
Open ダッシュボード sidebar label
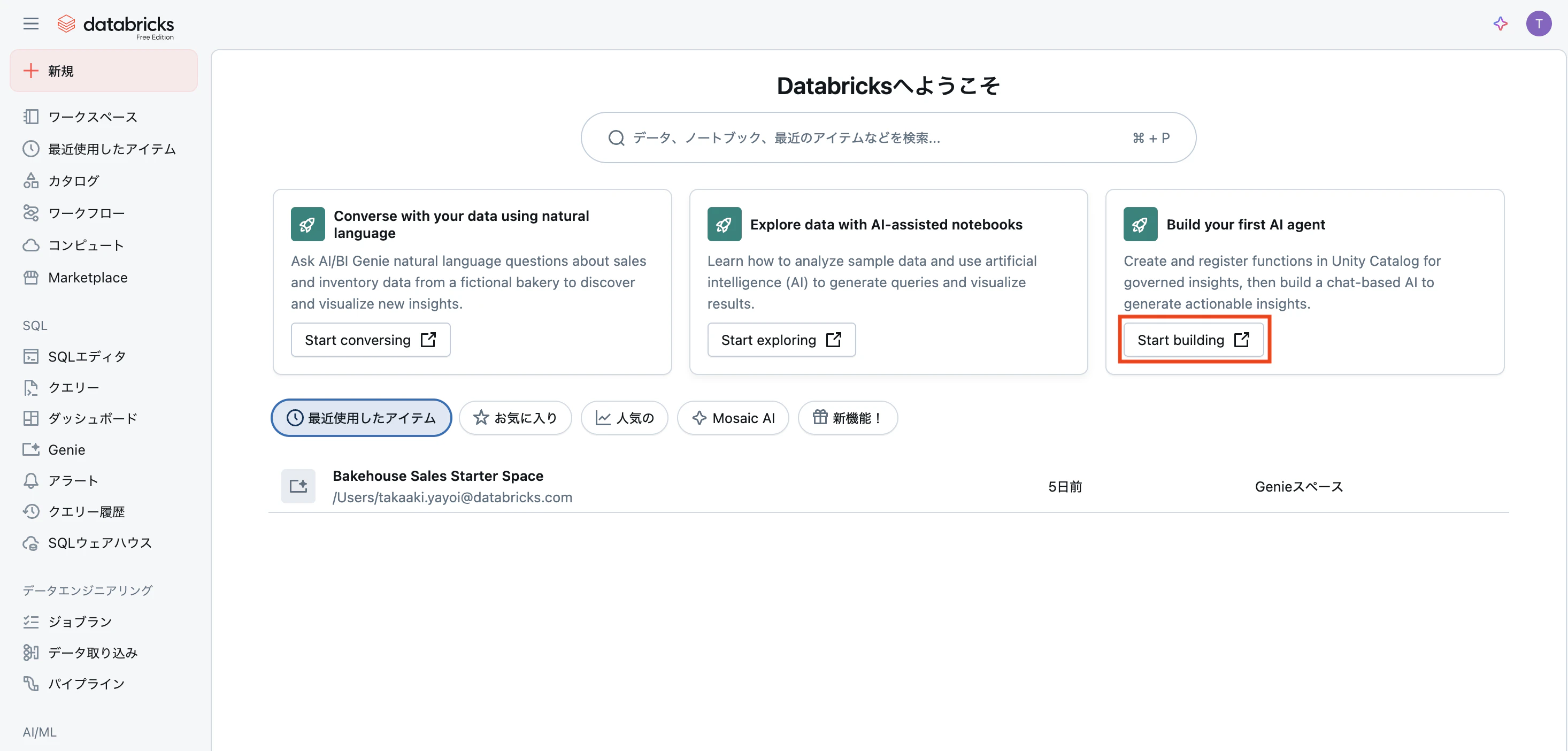click(x=93, y=419)
